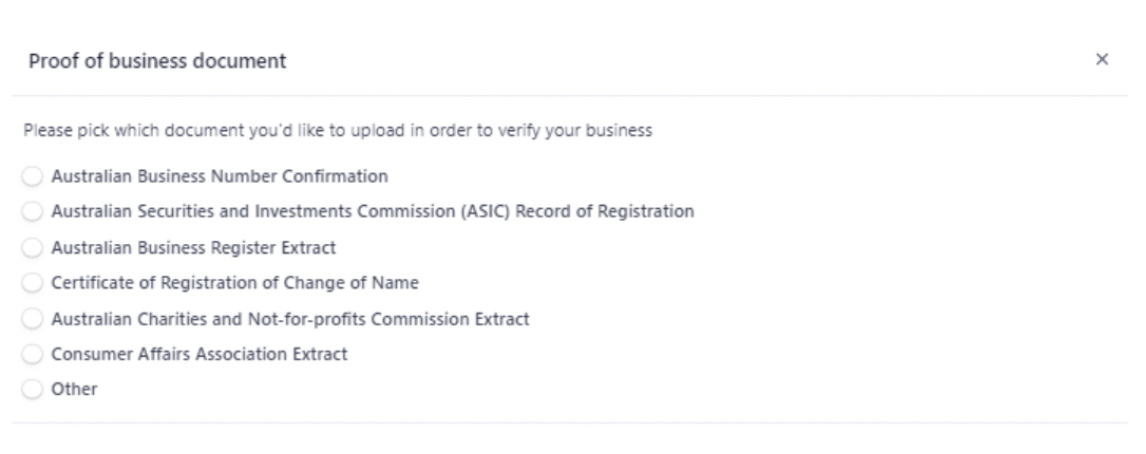
Task: Pick the Other radio button
Action: 32,390
